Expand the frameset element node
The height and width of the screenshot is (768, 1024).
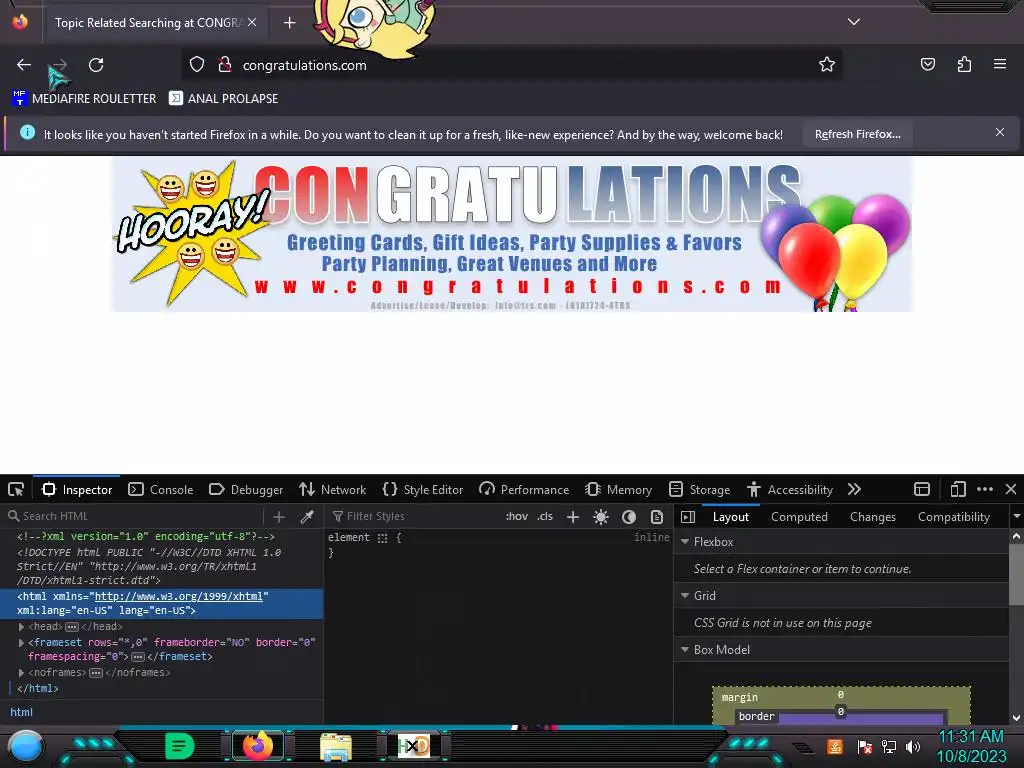[22, 643]
